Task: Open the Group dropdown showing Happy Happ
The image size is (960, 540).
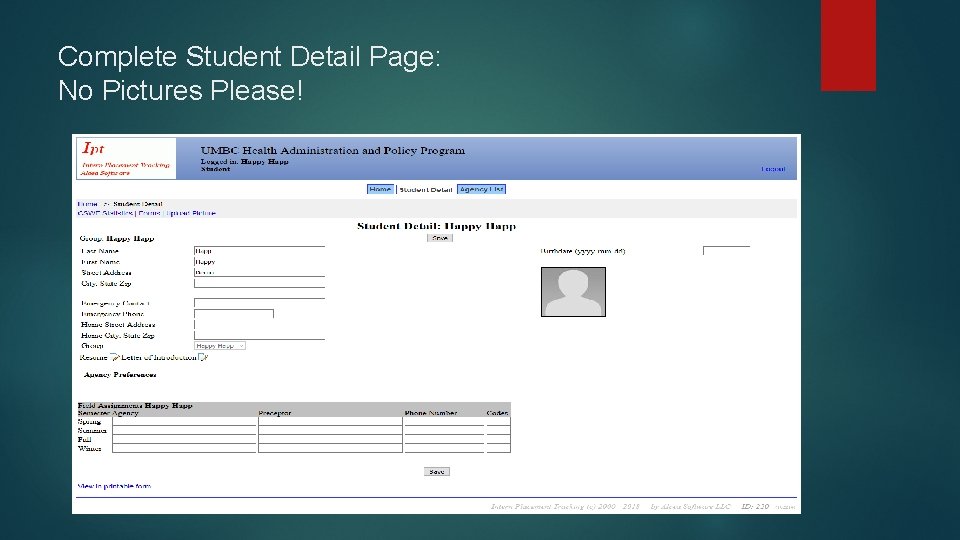Action: point(220,346)
